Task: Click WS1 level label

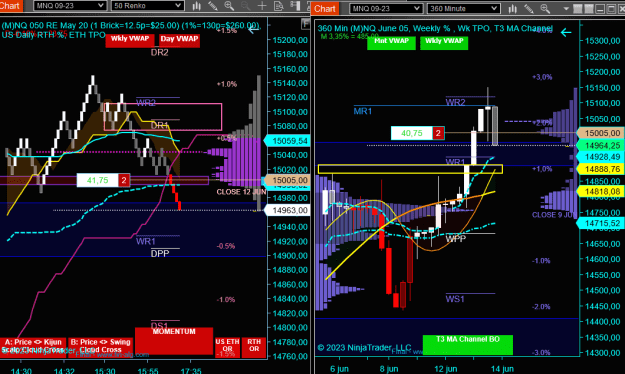Action: (x=455, y=299)
